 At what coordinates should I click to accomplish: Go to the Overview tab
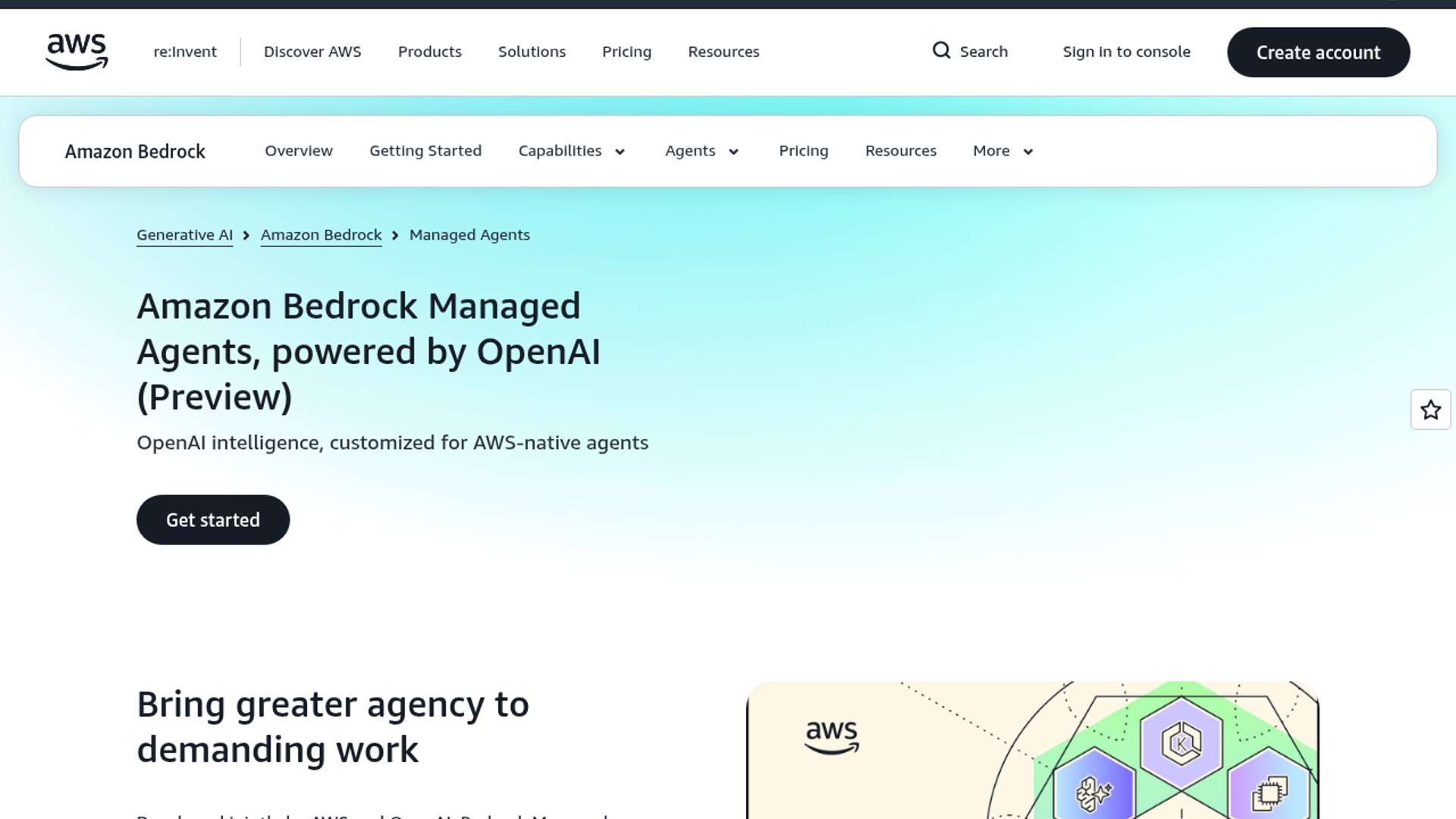[299, 151]
